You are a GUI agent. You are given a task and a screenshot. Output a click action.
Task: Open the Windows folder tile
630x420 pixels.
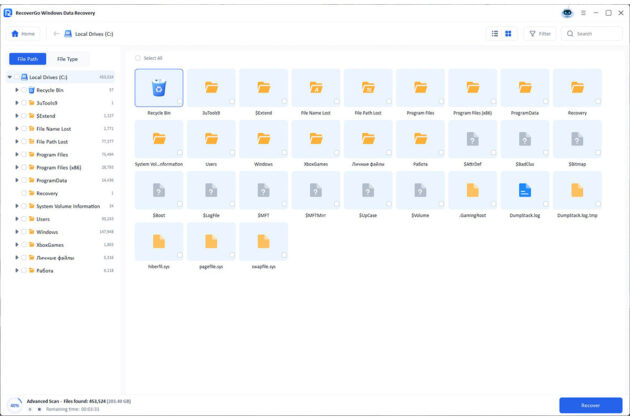264,139
